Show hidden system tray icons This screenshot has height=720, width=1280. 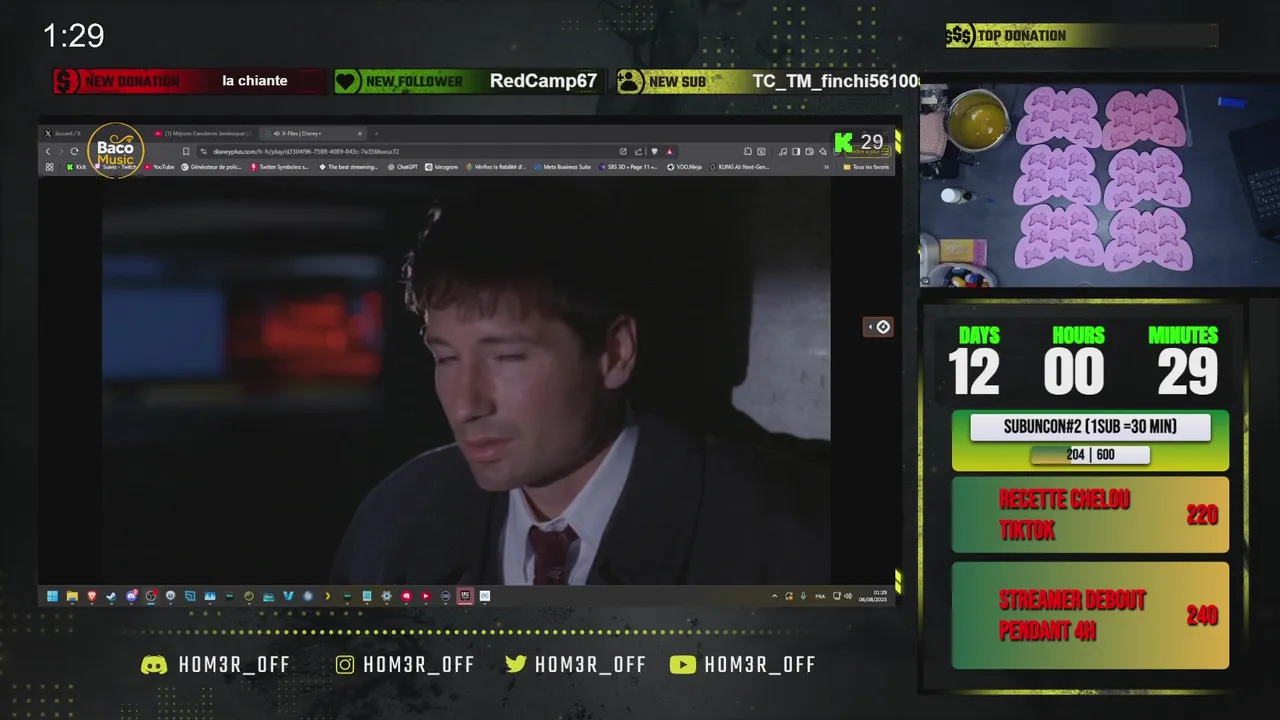775,596
